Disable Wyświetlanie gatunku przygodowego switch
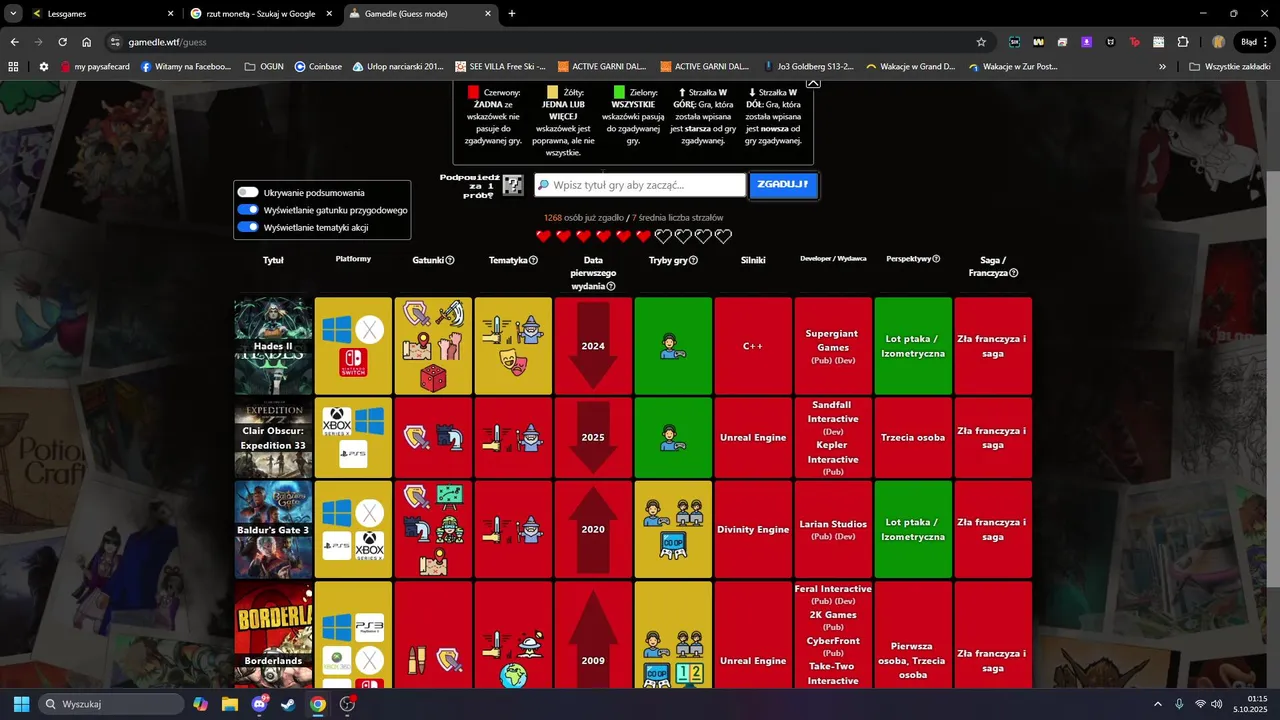 (248, 210)
